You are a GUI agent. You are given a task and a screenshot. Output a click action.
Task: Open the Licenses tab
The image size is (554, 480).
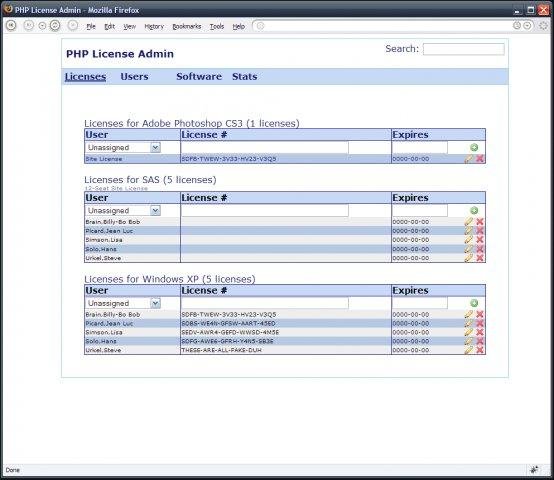pyautogui.click(x=85, y=77)
